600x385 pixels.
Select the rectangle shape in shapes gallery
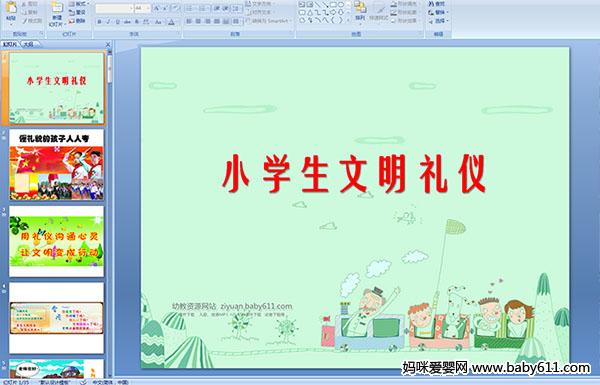click(333, 5)
